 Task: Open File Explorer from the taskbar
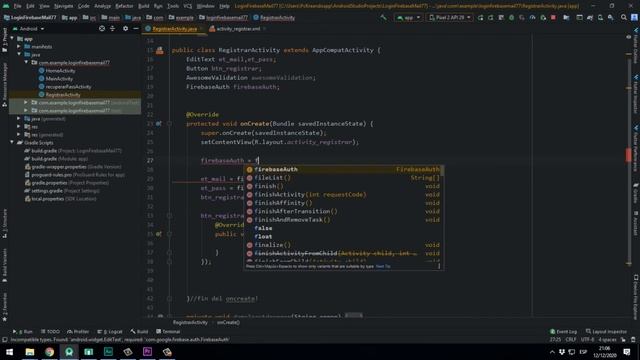pos(30,352)
